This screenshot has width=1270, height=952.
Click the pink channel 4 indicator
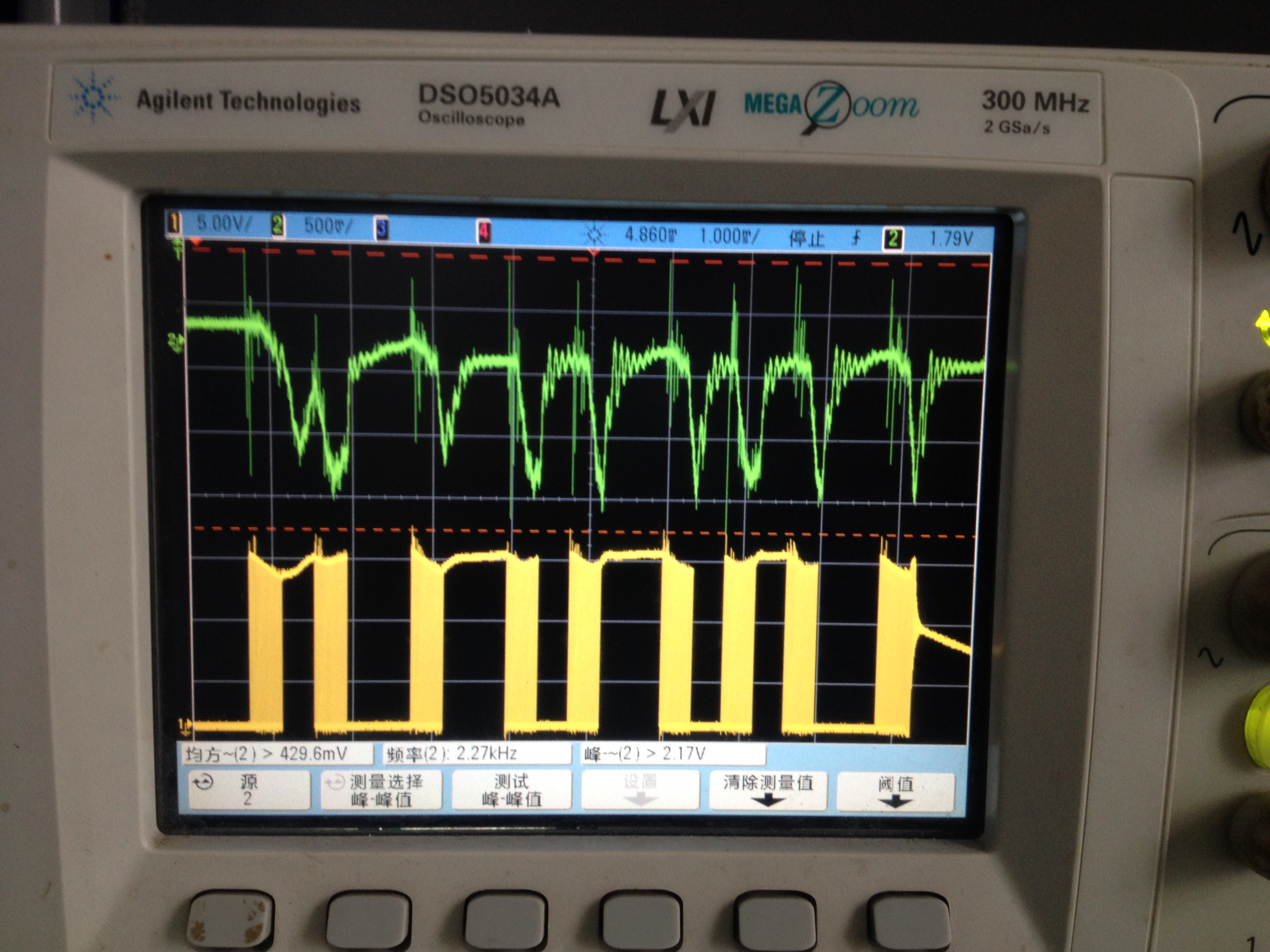pyautogui.click(x=484, y=231)
